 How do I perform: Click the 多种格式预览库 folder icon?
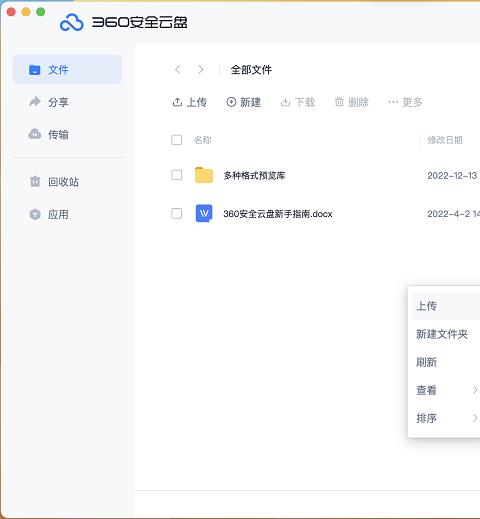(204, 175)
